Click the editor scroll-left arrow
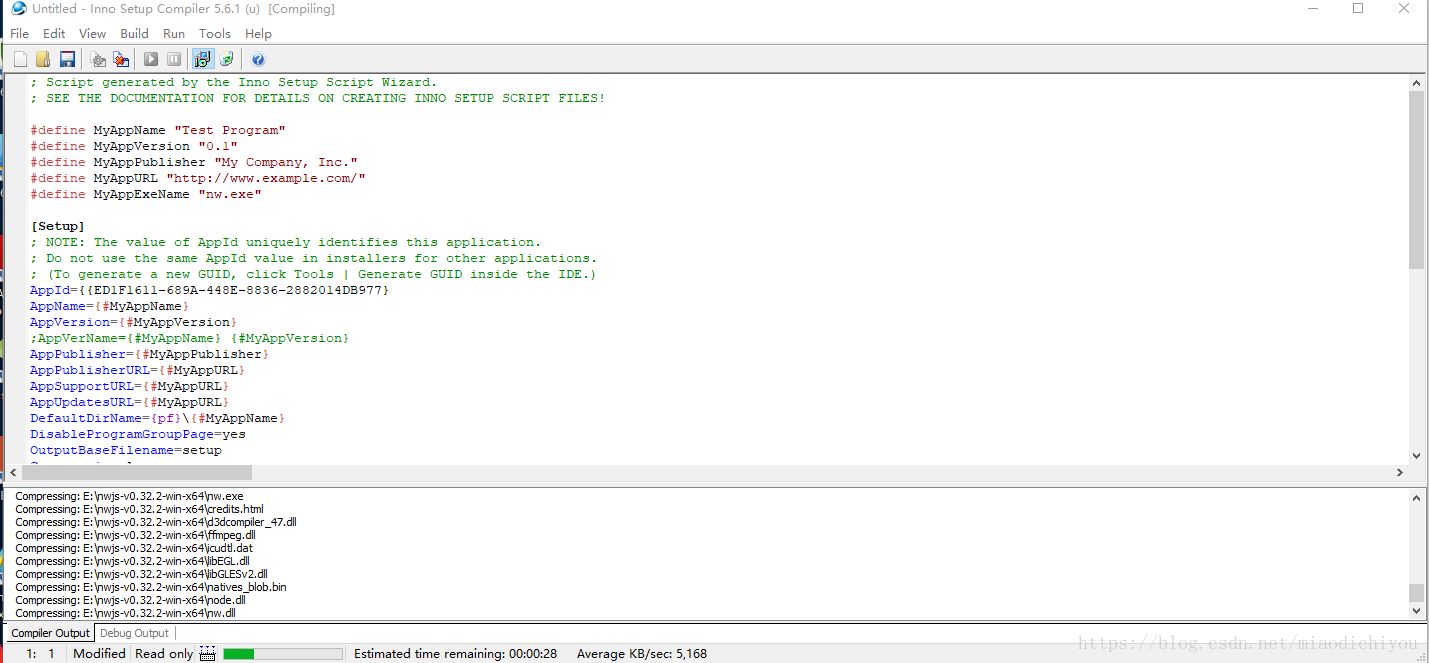This screenshot has height=663, width=1429. (x=12, y=472)
